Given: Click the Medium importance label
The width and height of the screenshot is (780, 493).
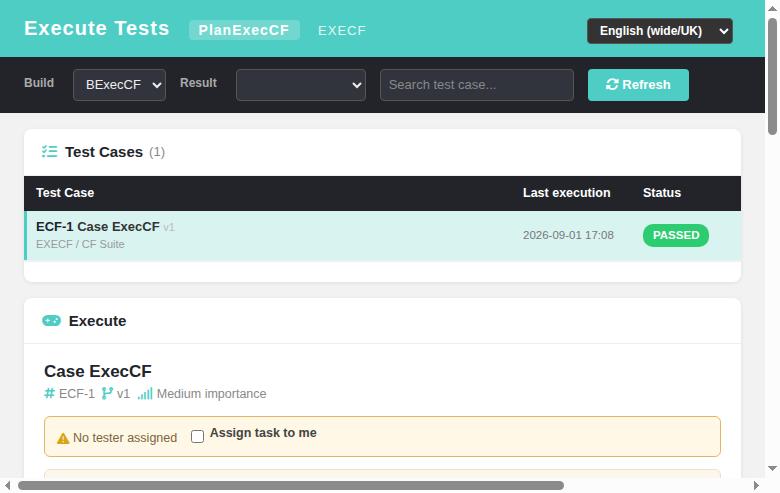Looking at the screenshot, I should [x=211, y=394].
